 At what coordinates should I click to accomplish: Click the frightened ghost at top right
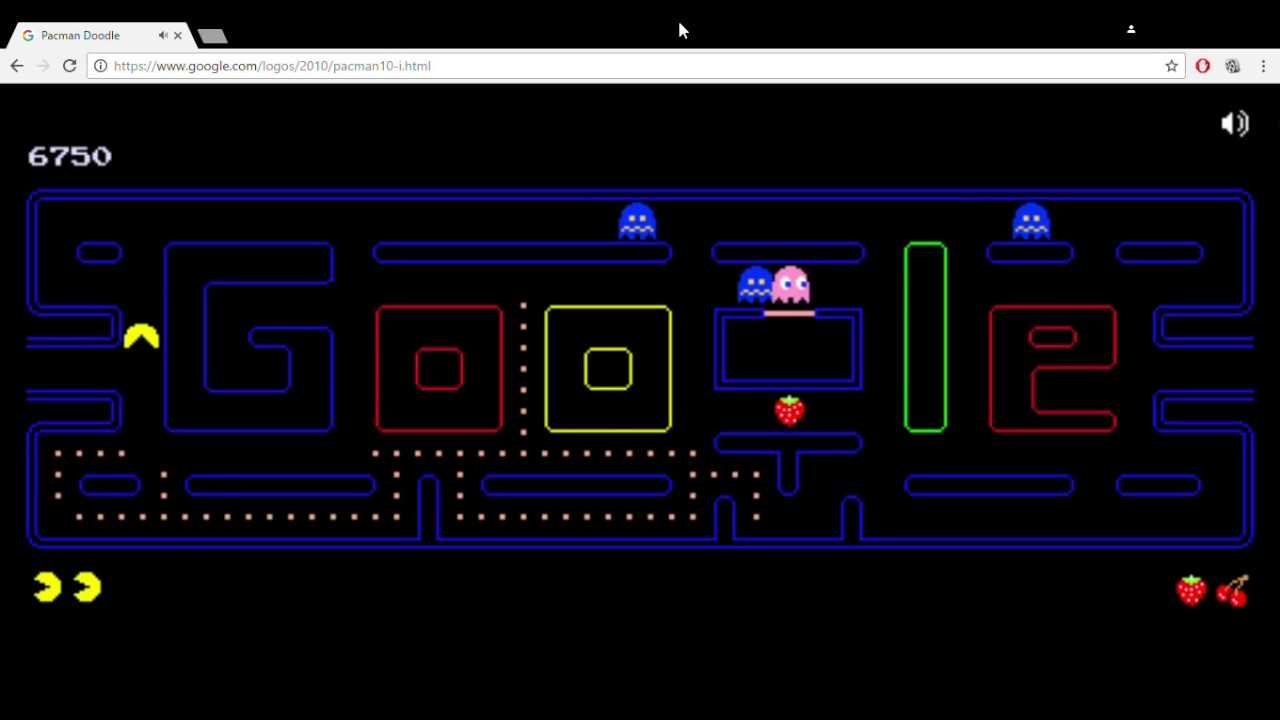pyautogui.click(x=1031, y=221)
